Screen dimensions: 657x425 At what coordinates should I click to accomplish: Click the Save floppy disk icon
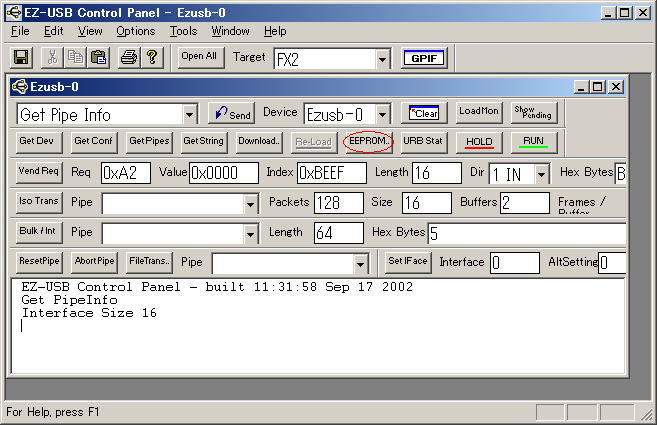(x=21, y=57)
